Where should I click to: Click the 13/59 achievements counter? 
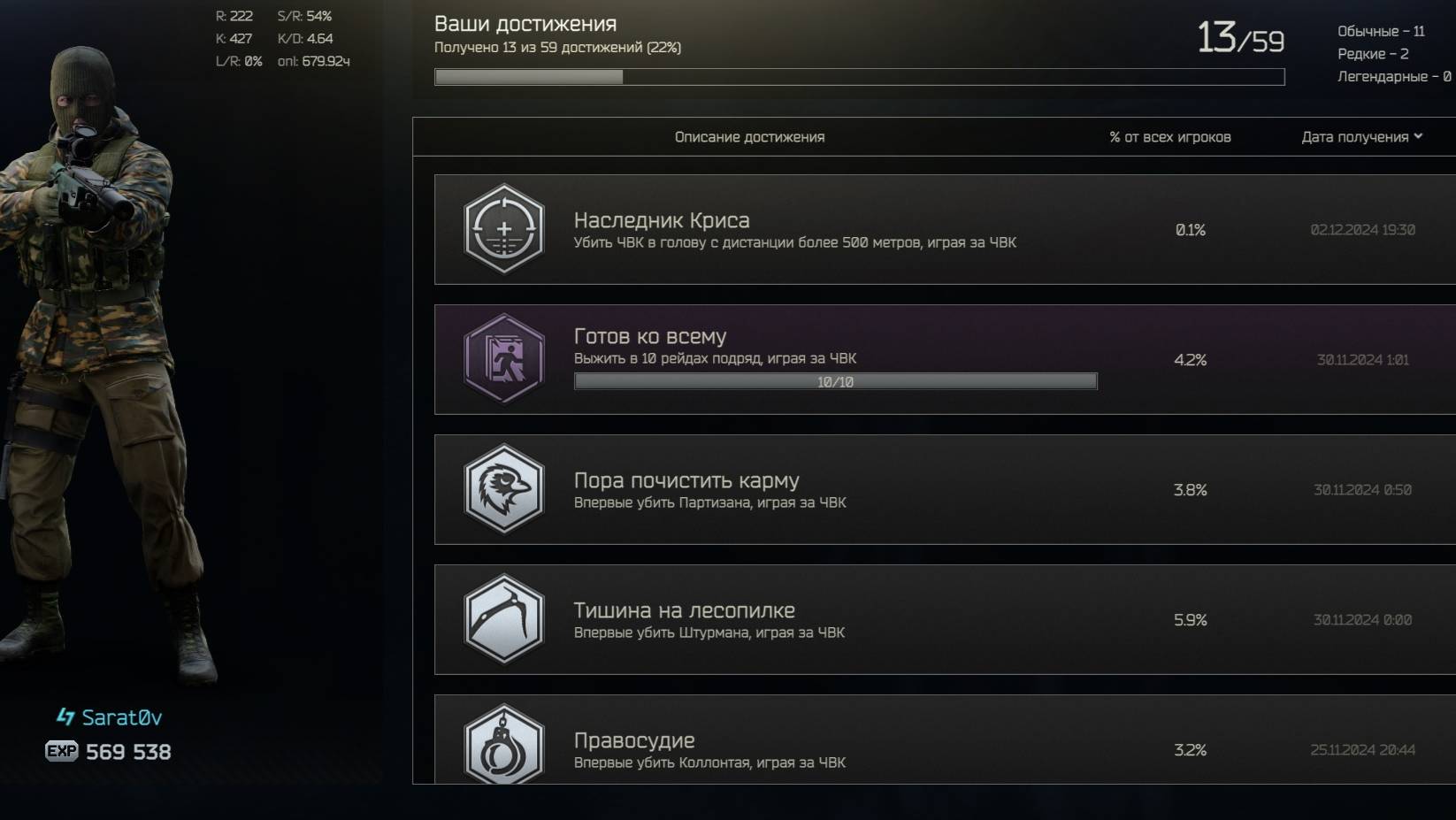click(x=1240, y=38)
